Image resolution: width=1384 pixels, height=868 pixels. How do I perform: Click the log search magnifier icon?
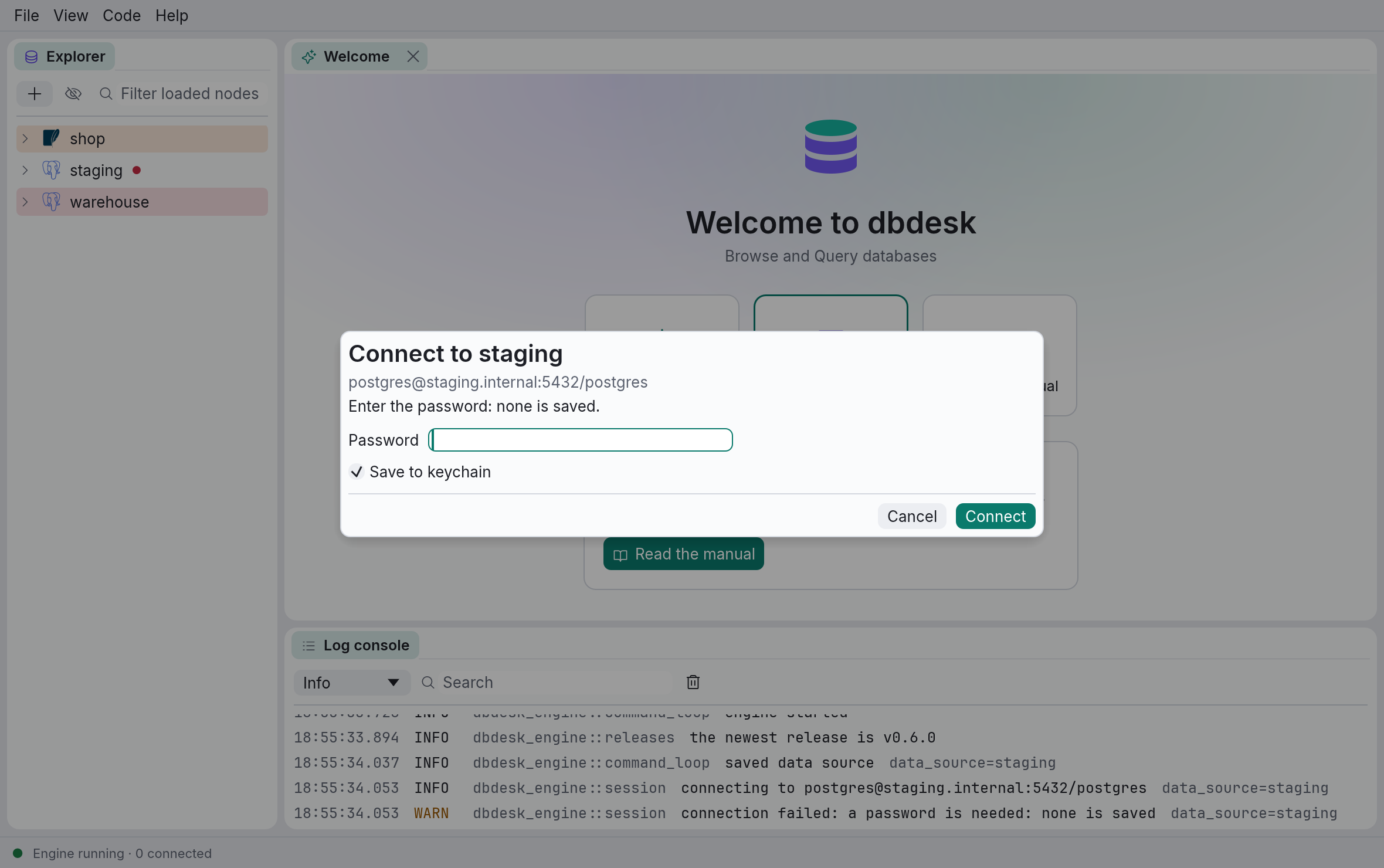[428, 682]
